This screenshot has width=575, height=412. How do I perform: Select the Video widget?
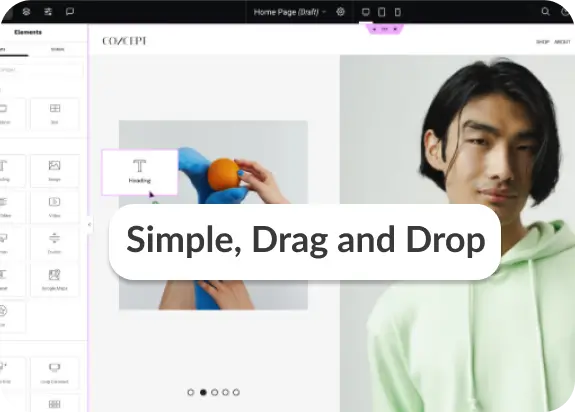point(54,207)
